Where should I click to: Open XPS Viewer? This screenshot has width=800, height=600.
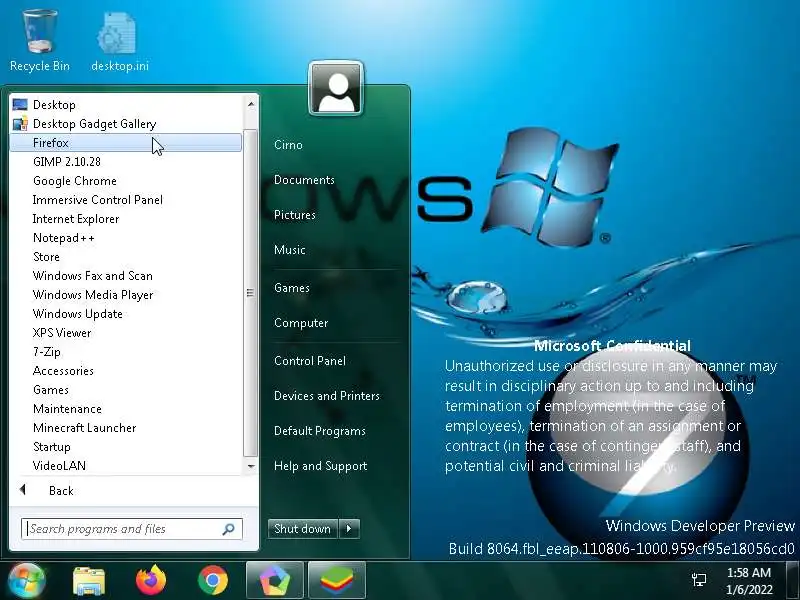pos(125,333)
